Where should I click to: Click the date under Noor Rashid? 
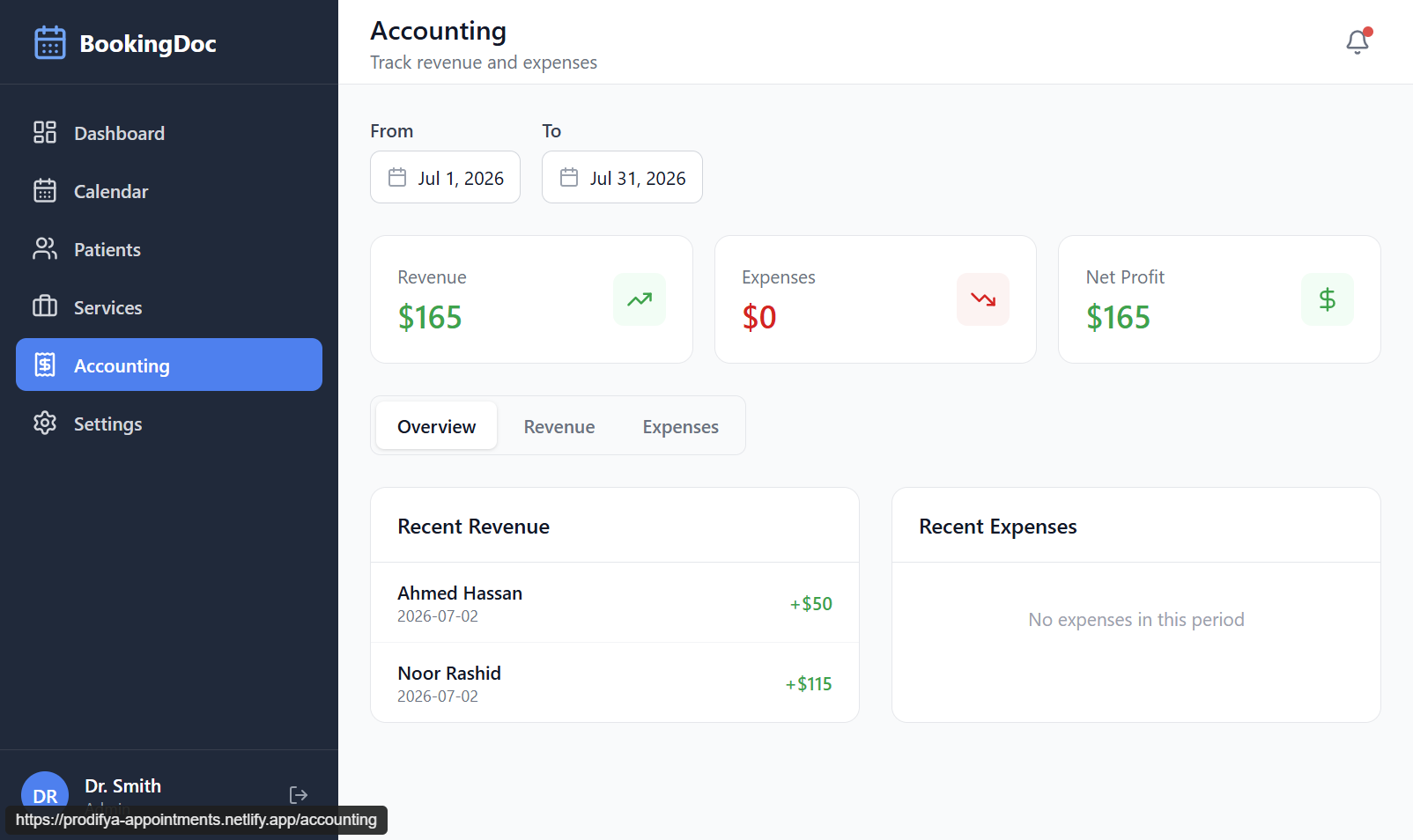438,696
